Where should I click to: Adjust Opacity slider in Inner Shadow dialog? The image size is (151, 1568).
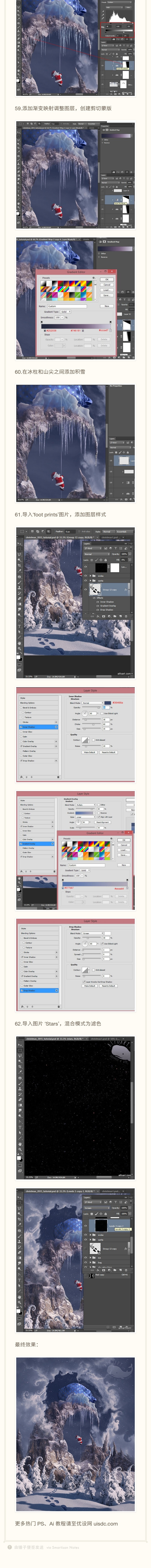coord(91,707)
